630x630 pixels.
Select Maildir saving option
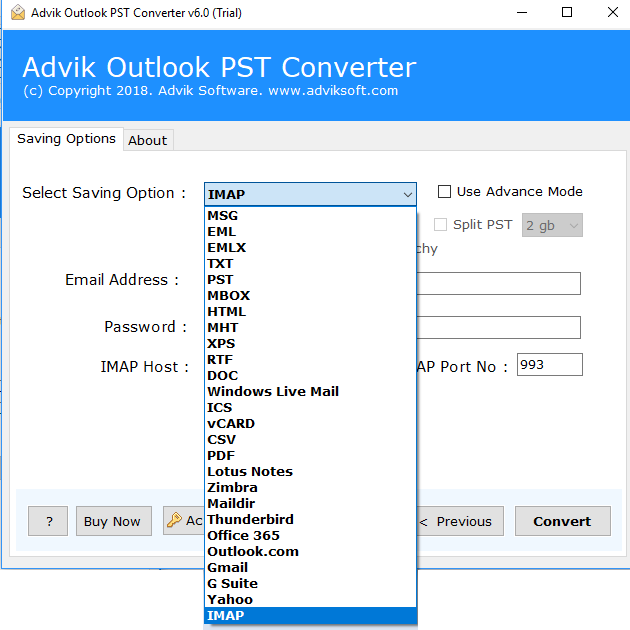coord(310,504)
